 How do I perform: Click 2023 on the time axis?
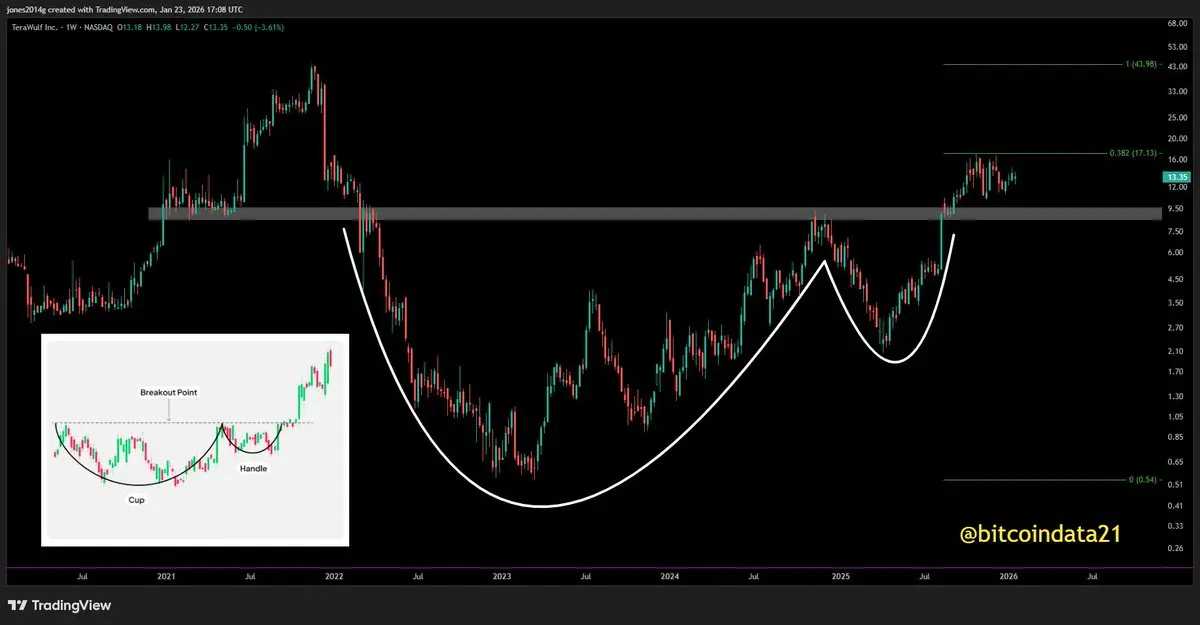point(502,577)
